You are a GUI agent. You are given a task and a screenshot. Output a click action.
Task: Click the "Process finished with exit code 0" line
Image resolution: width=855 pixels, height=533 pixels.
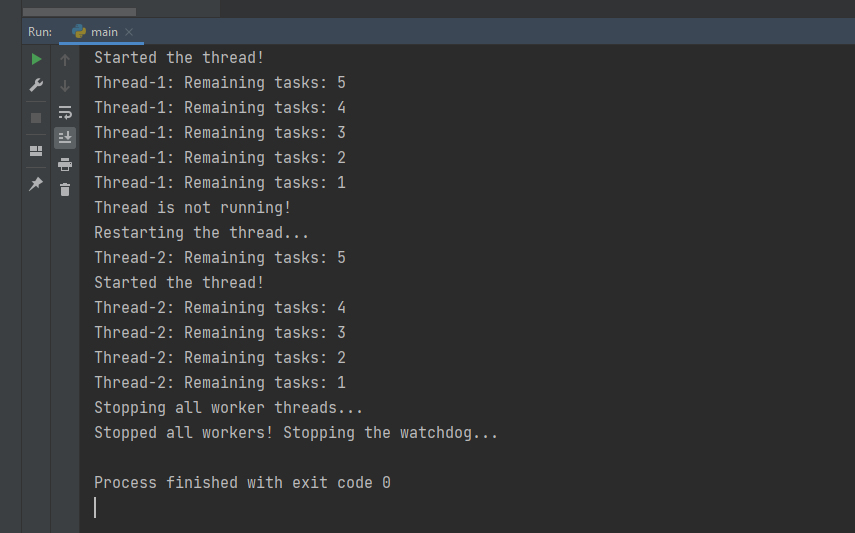click(242, 483)
